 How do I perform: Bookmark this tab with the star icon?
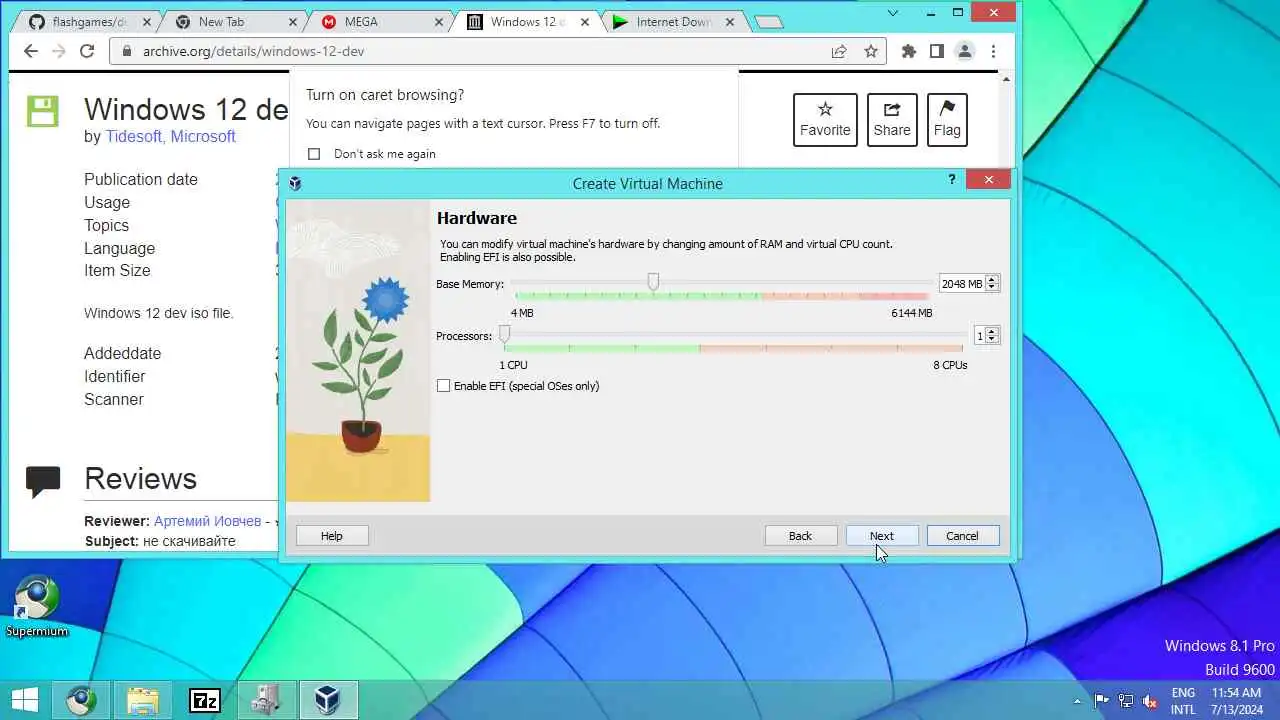pyautogui.click(x=871, y=51)
